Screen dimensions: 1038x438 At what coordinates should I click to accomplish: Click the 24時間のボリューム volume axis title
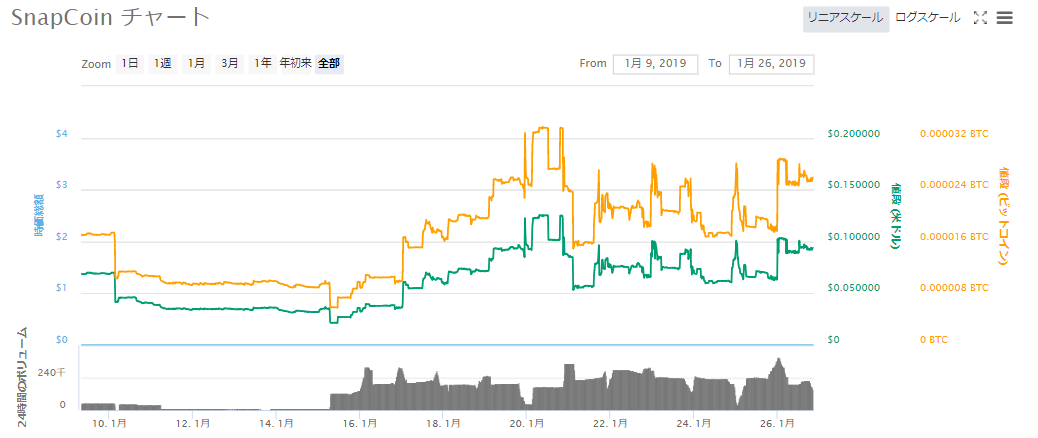tap(23, 377)
